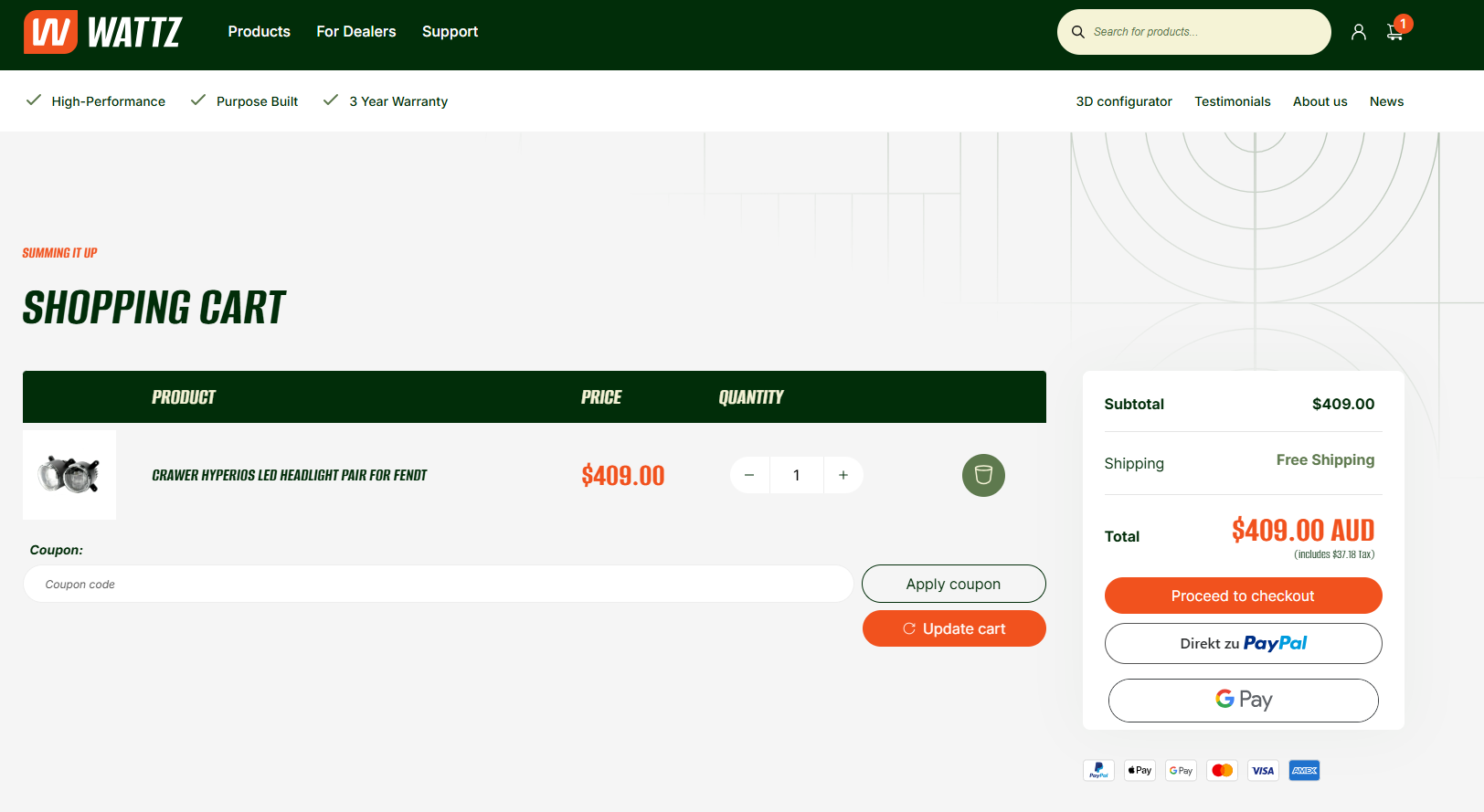Open the headlight product thumbnail
Image resolution: width=1484 pixels, height=812 pixels.
(69, 475)
